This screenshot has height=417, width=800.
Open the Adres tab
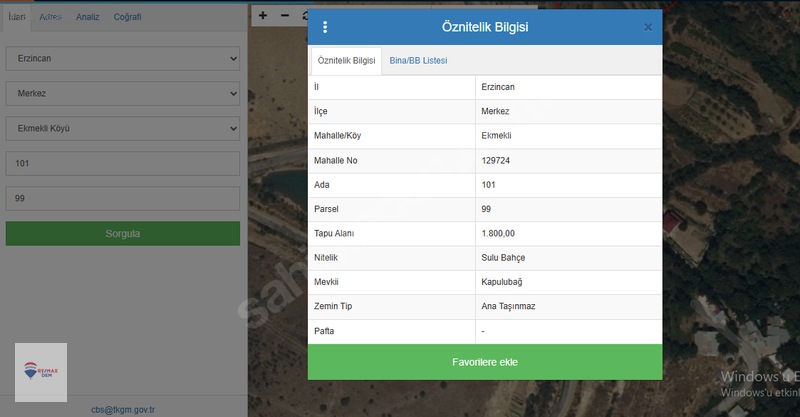(51, 17)
